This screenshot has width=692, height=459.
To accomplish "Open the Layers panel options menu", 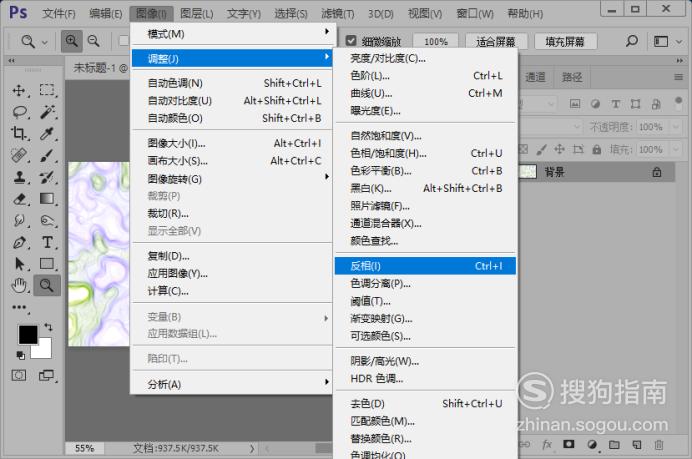I will tap(679, 77).
